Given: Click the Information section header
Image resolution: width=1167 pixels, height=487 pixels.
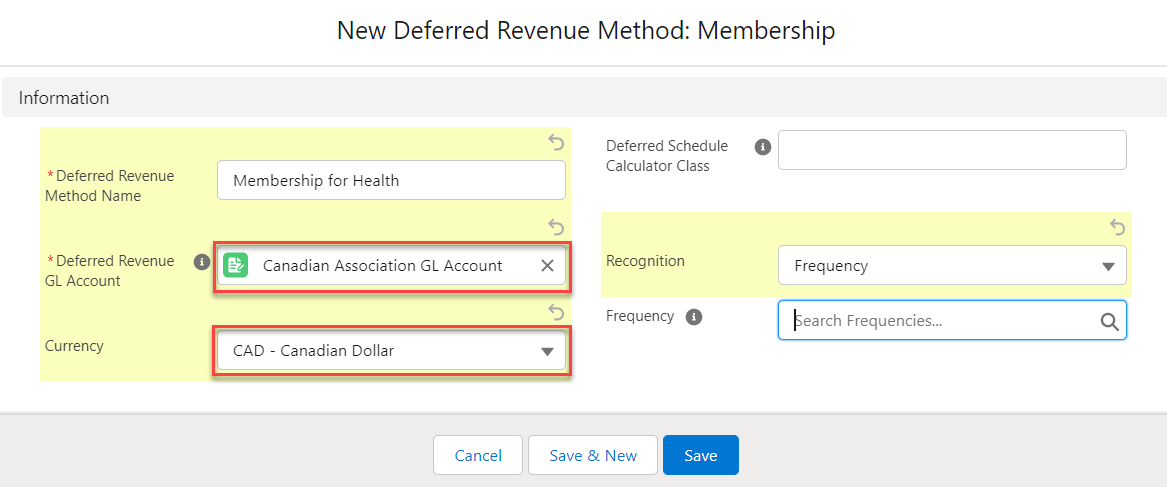Looking at the screenshot, I should [x=64, y=98].
